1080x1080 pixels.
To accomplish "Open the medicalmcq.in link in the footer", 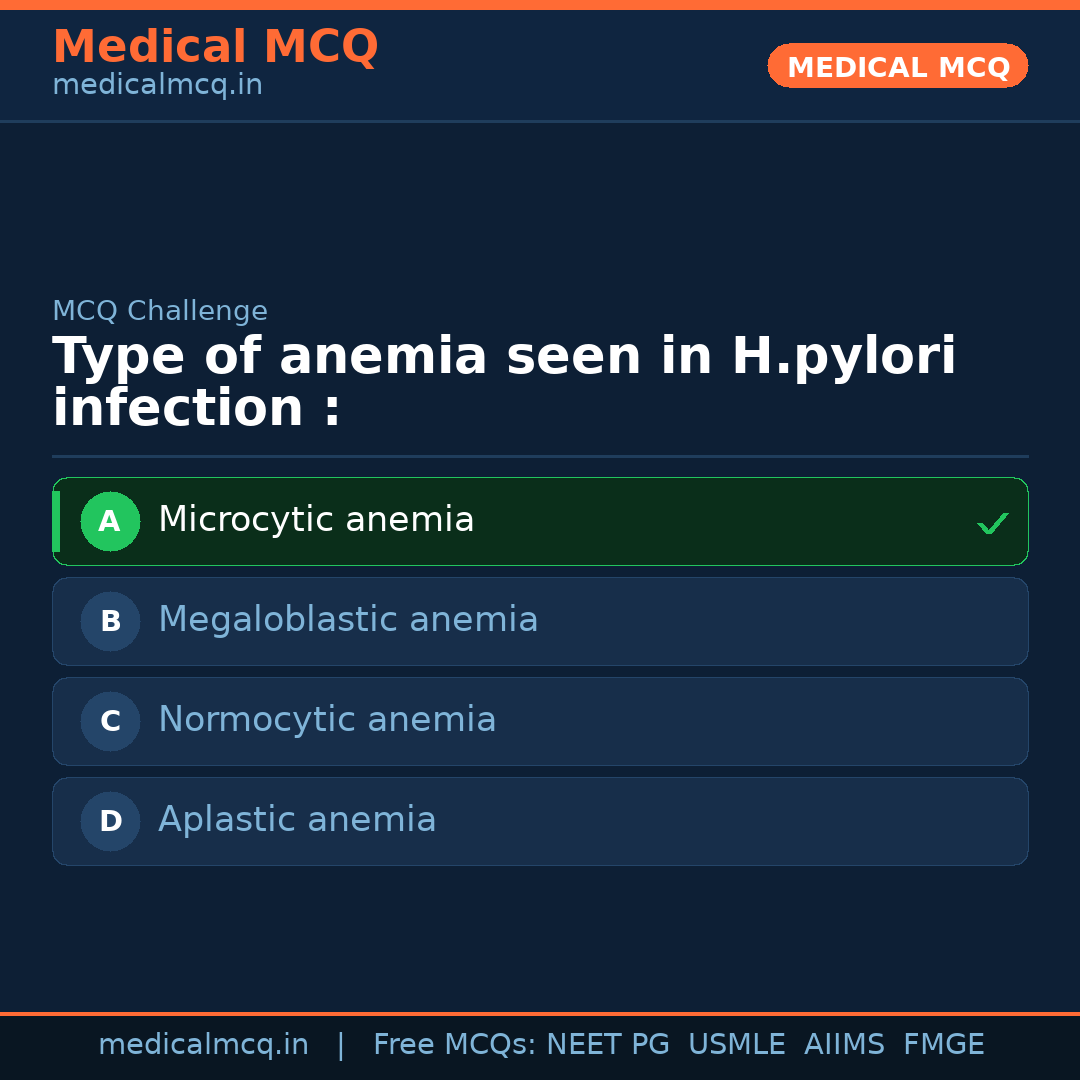I will [x=203, y=1045].
